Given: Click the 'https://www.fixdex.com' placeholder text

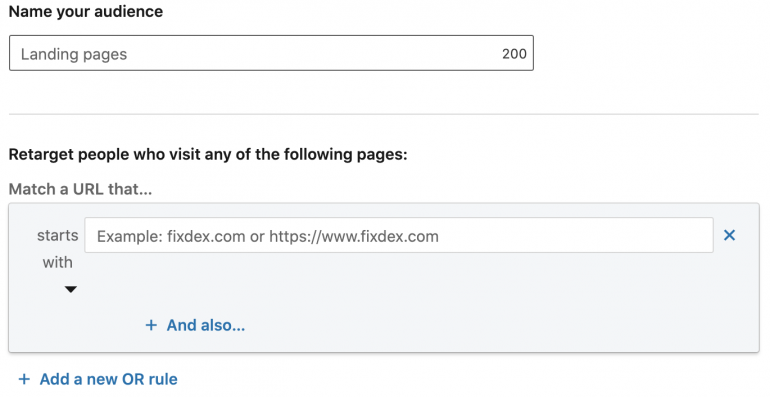Looking at the screenshot, I should point(354,236).
